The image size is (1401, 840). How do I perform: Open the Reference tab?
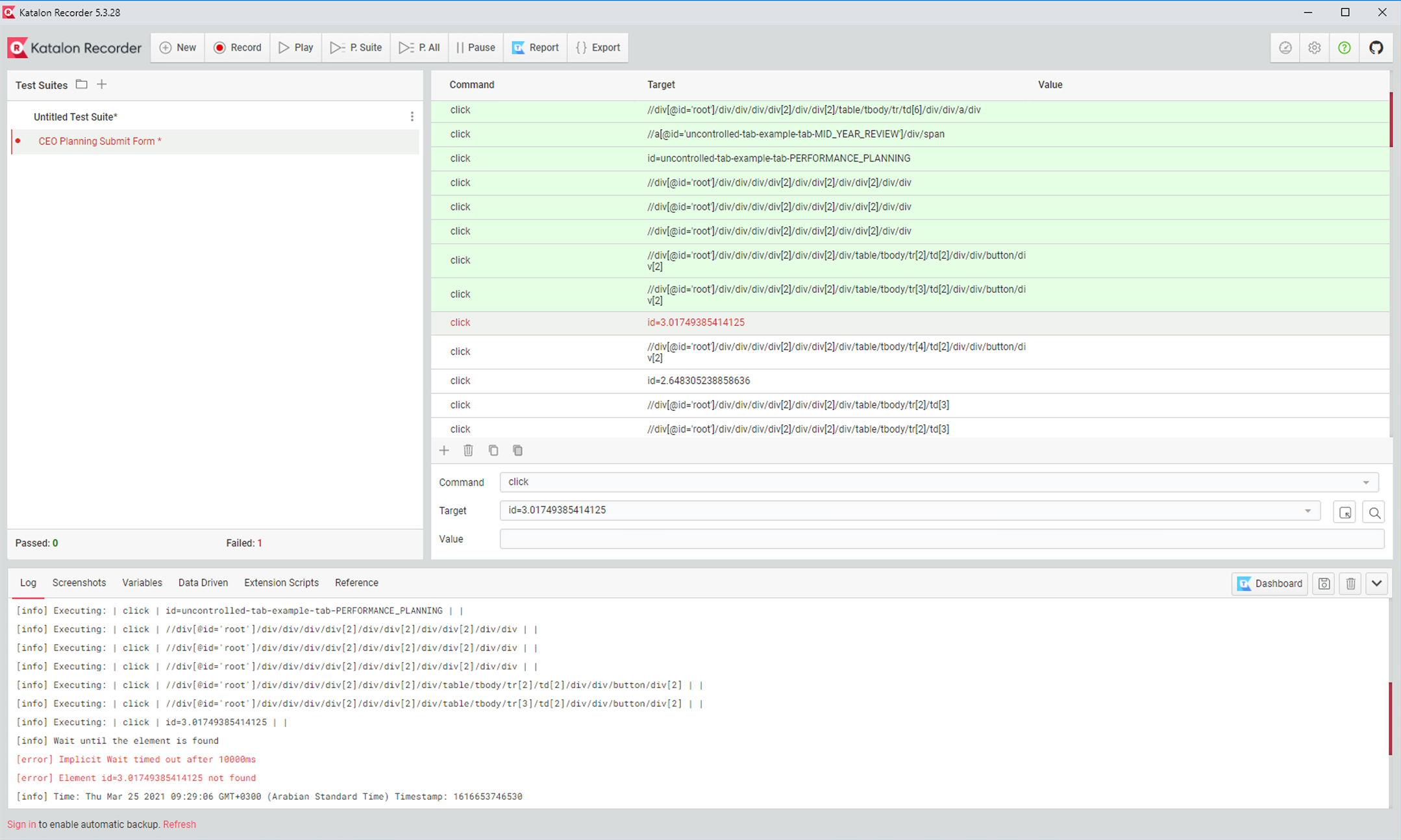click(356, 583)
